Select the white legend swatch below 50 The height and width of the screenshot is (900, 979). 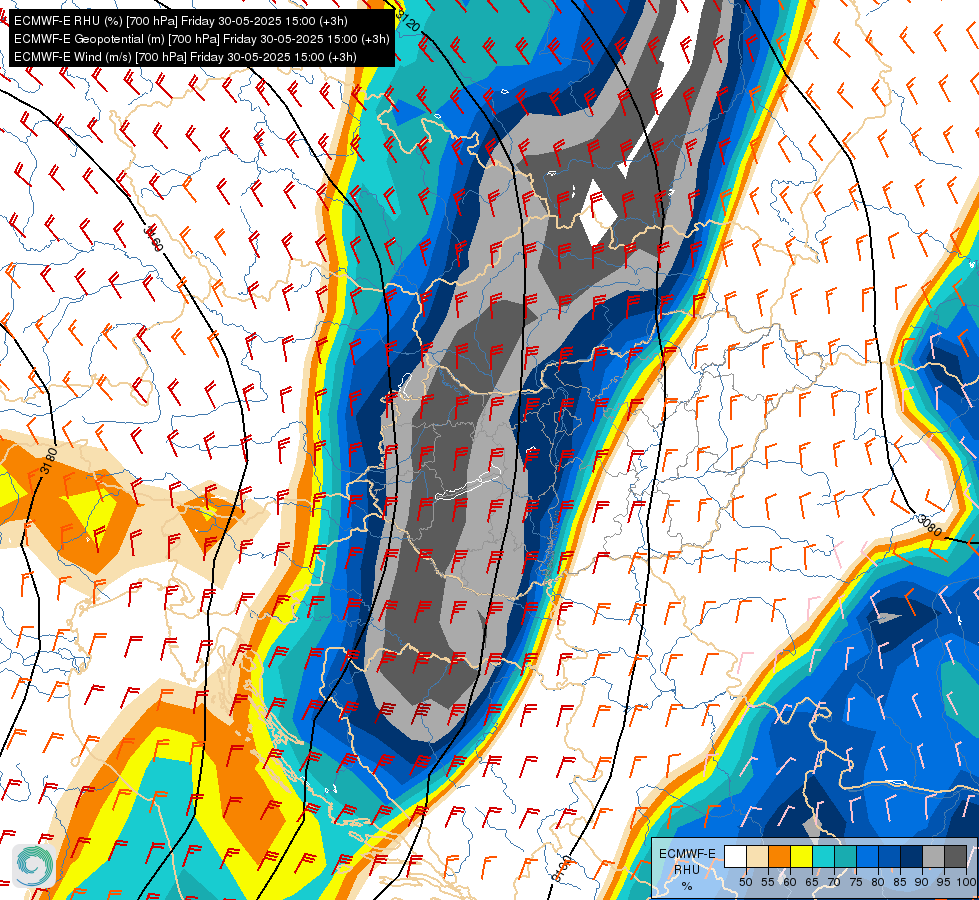[x=735, y=857]
